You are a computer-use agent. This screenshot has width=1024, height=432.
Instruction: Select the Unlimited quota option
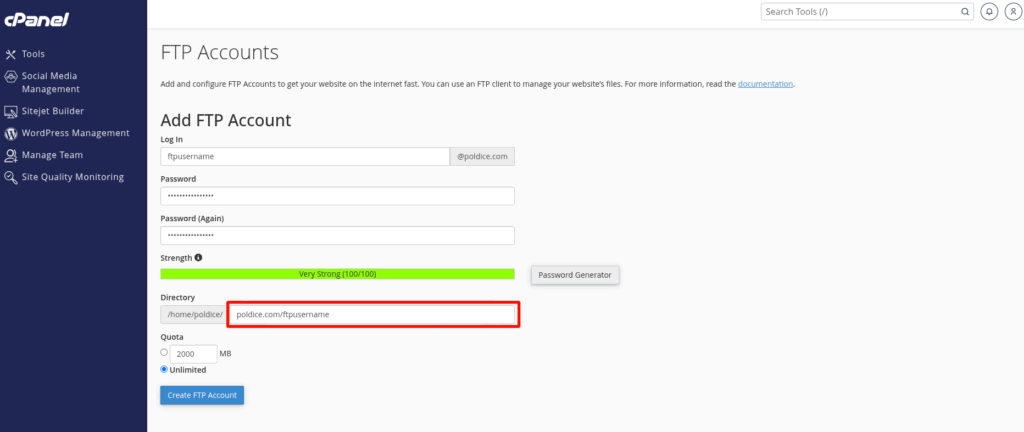pos(164,369)
